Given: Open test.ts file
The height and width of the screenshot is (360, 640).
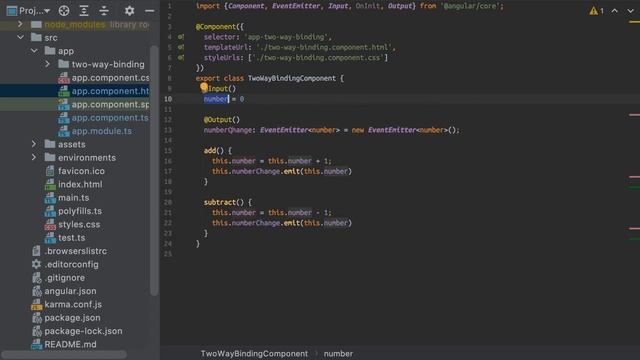Looking at the screenshot, I should pos(71,238).
